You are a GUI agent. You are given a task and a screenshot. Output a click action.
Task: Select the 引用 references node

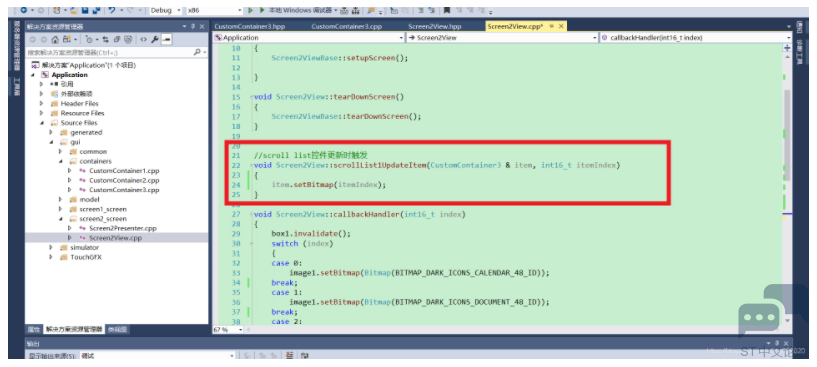67,84
